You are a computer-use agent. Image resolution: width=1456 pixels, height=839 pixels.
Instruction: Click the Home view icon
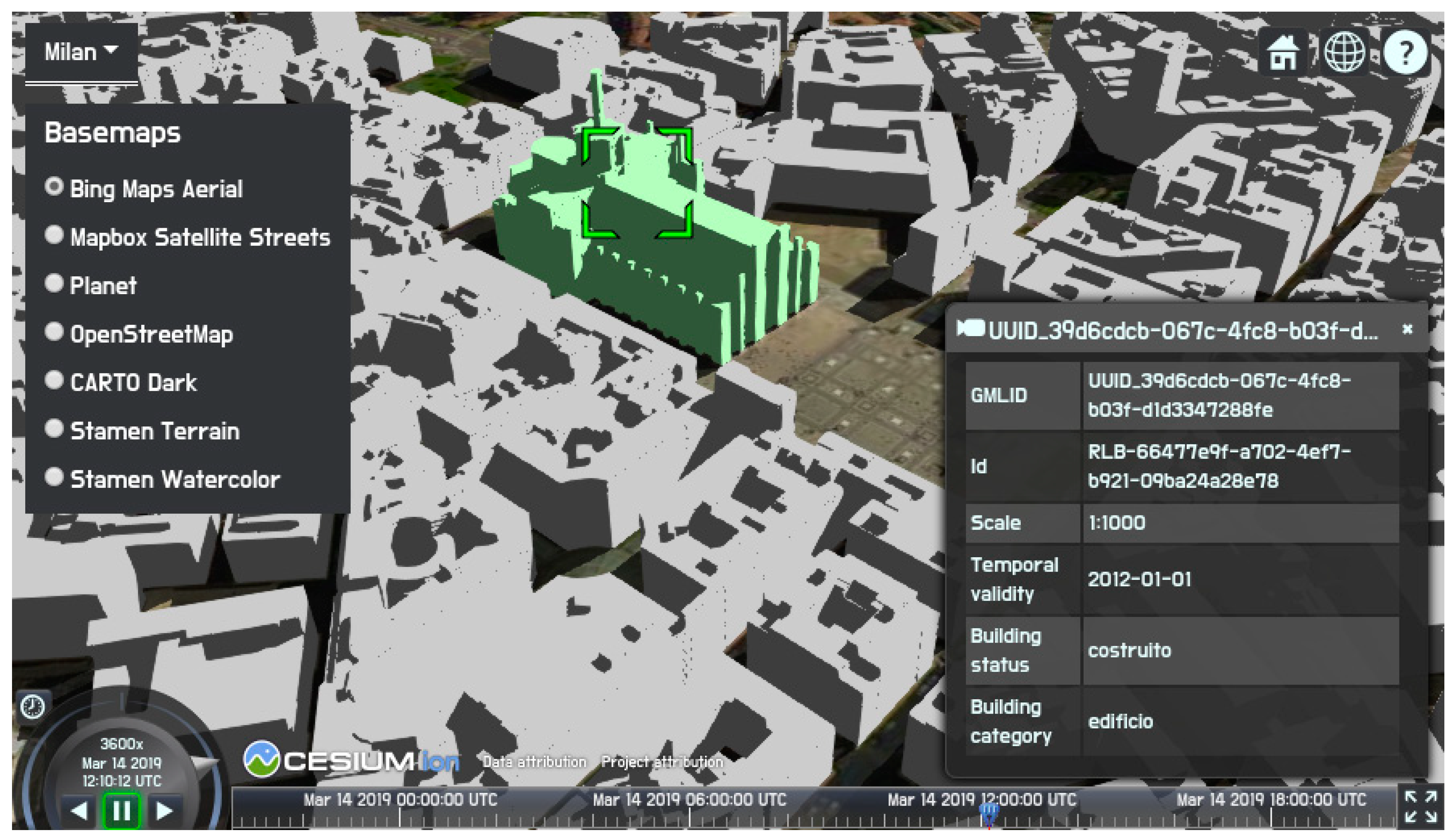coord(1283,53)
